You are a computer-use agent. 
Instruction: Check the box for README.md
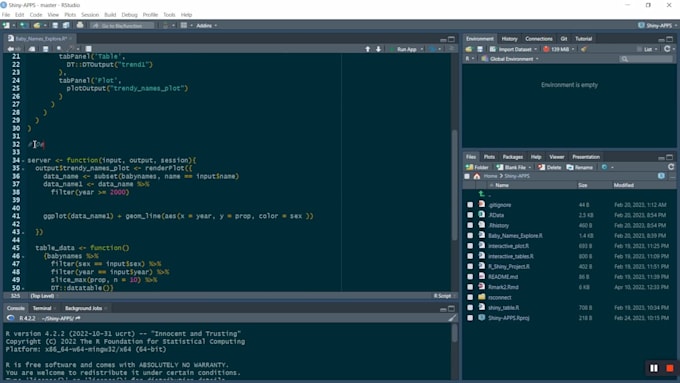(470, 277)
